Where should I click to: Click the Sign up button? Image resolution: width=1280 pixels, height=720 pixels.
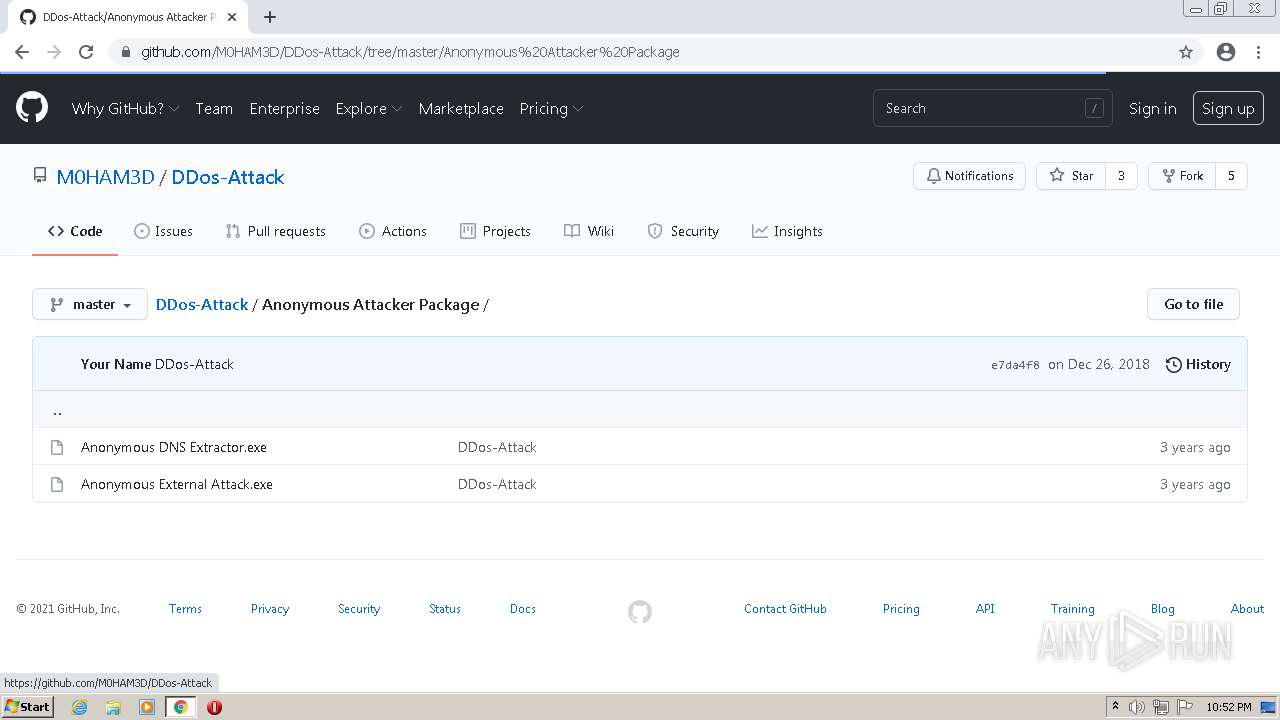point(1228,108)
